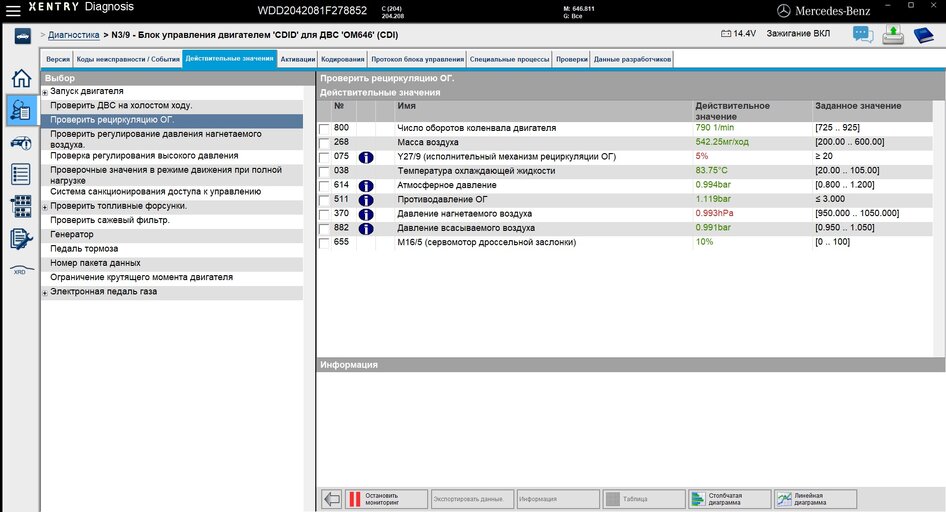Switch to Коды неисправности / События tab
The width and height of the screenshot is (946, 512).
[x=128, y=59]
